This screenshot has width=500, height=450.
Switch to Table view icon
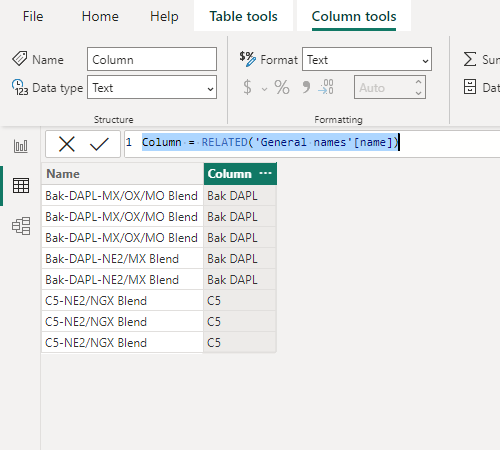tap(21, 185)
